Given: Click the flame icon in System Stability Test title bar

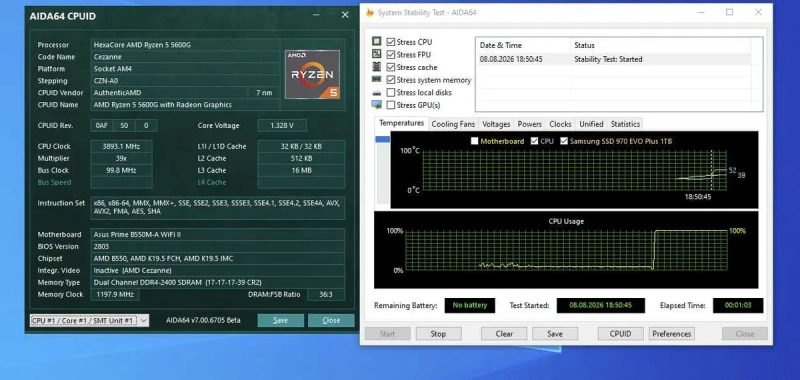Looking at the screenshot, I should tap(370, 13).
